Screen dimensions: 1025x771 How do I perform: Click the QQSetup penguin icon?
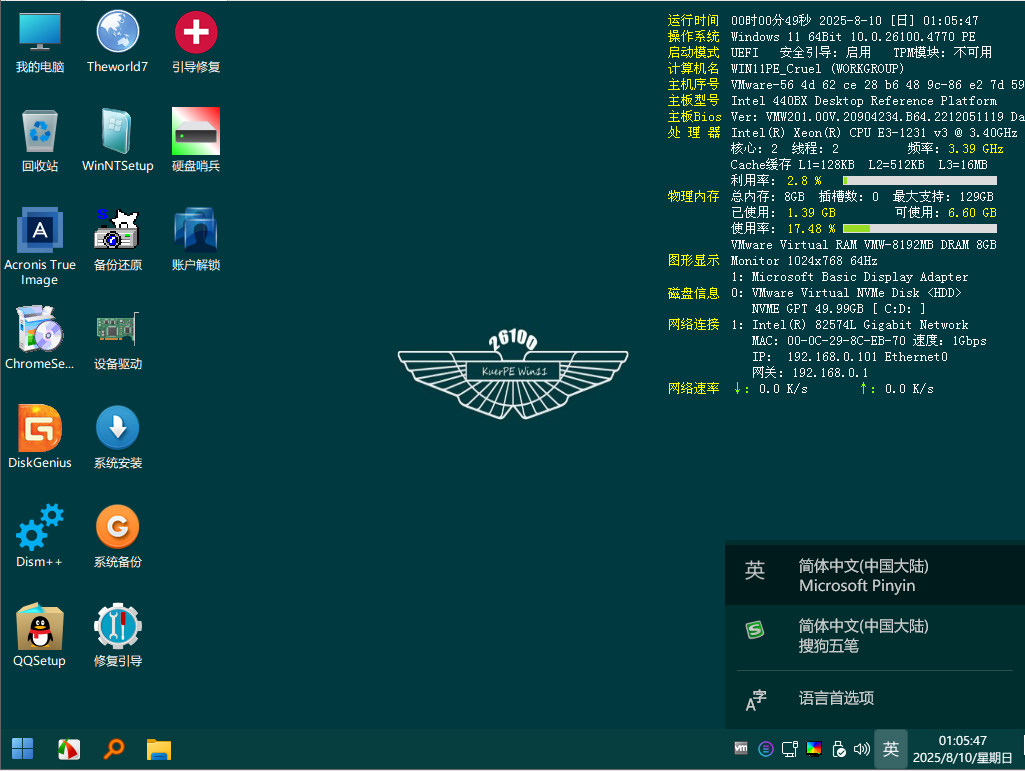(x=40, y=635)
